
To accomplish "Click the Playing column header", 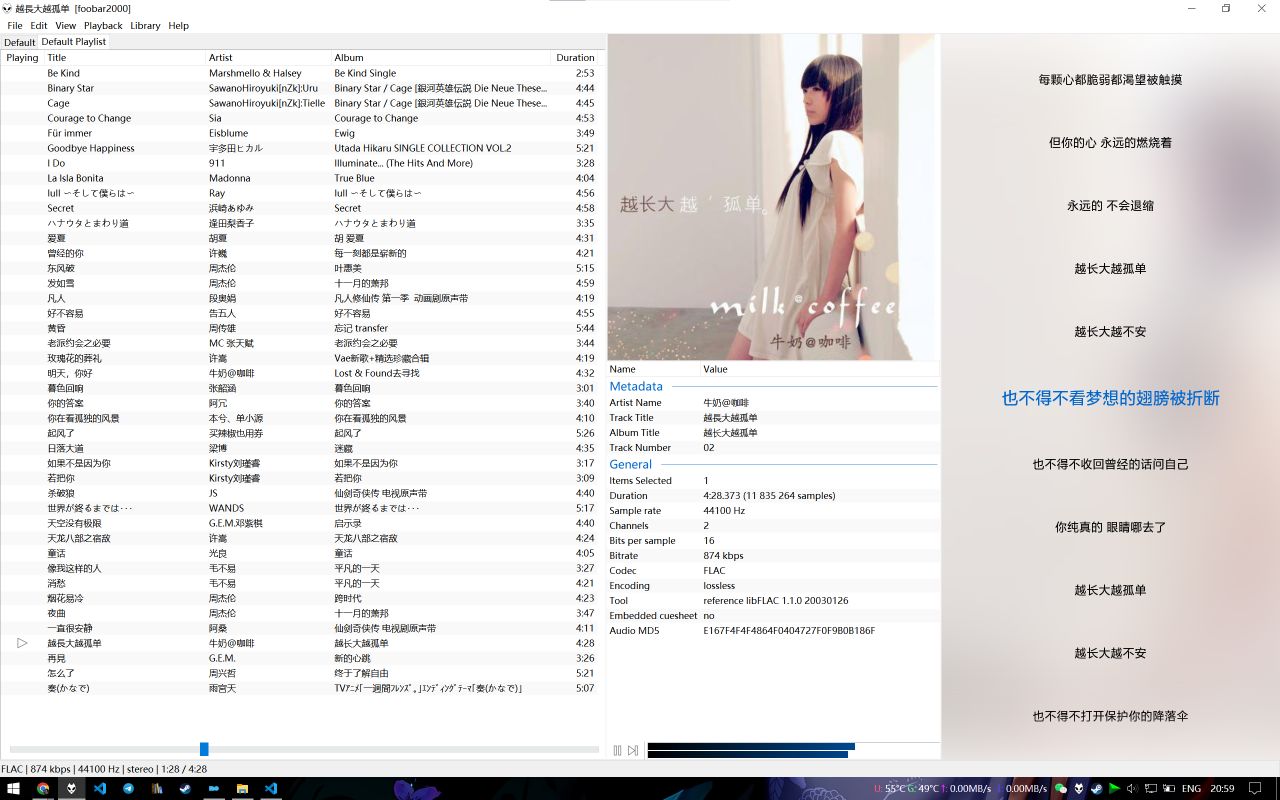I will (x=22, y=58).
